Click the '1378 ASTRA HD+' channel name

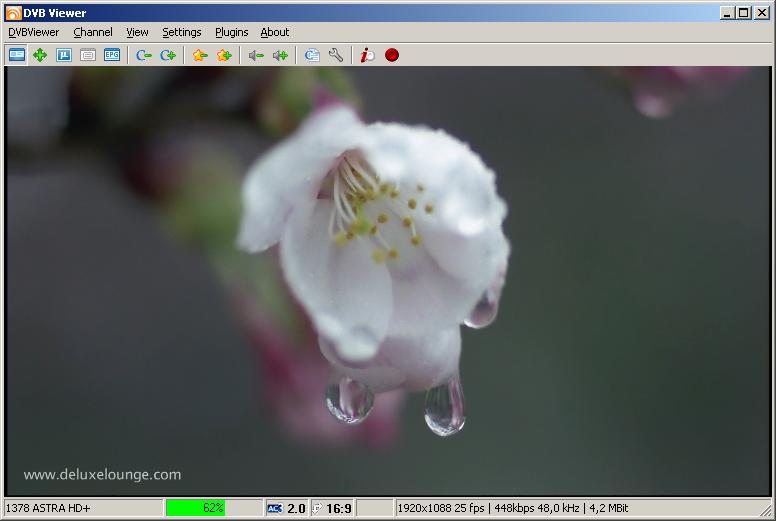click(48, 508)
